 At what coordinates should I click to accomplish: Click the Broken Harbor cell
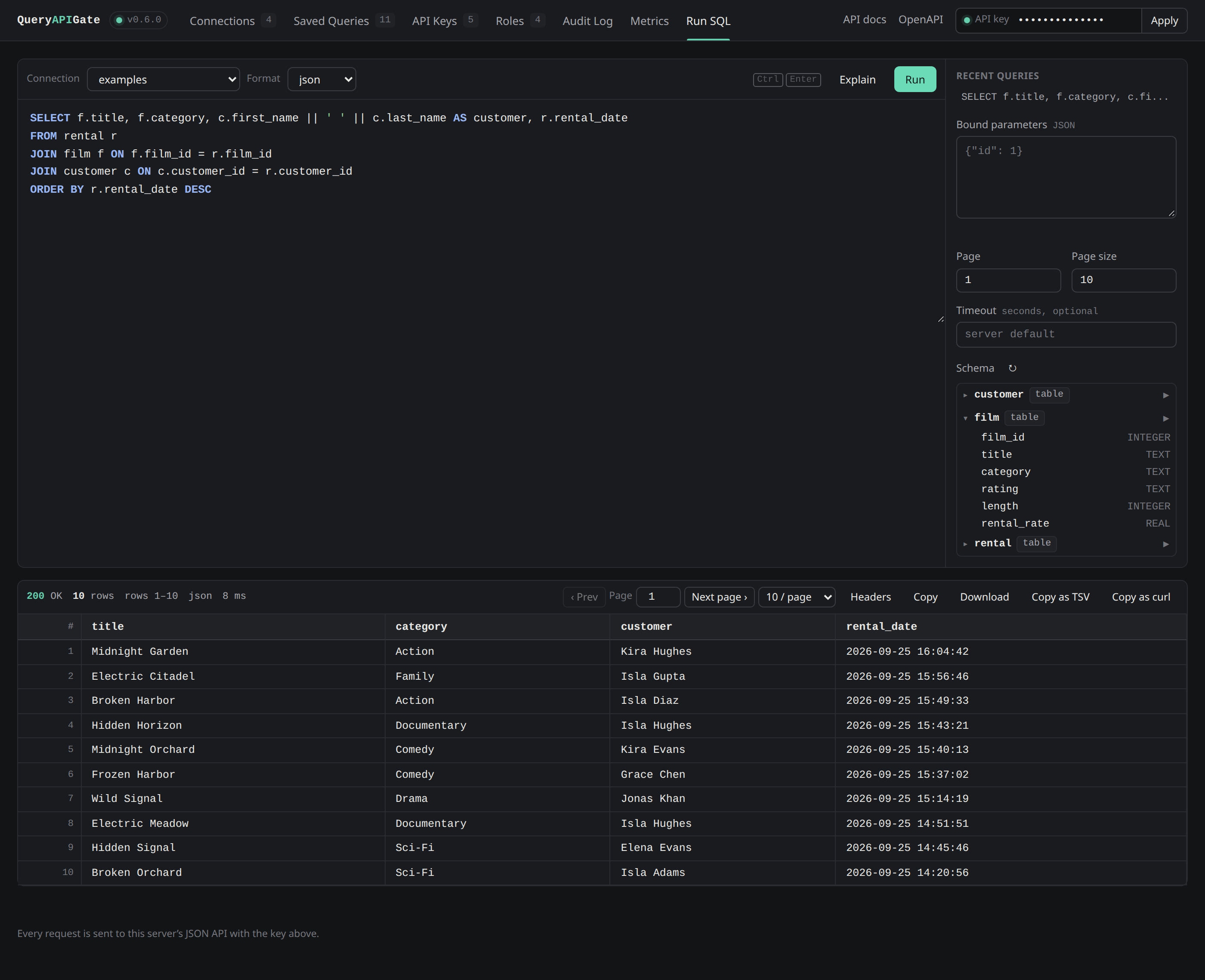(233, 700)
